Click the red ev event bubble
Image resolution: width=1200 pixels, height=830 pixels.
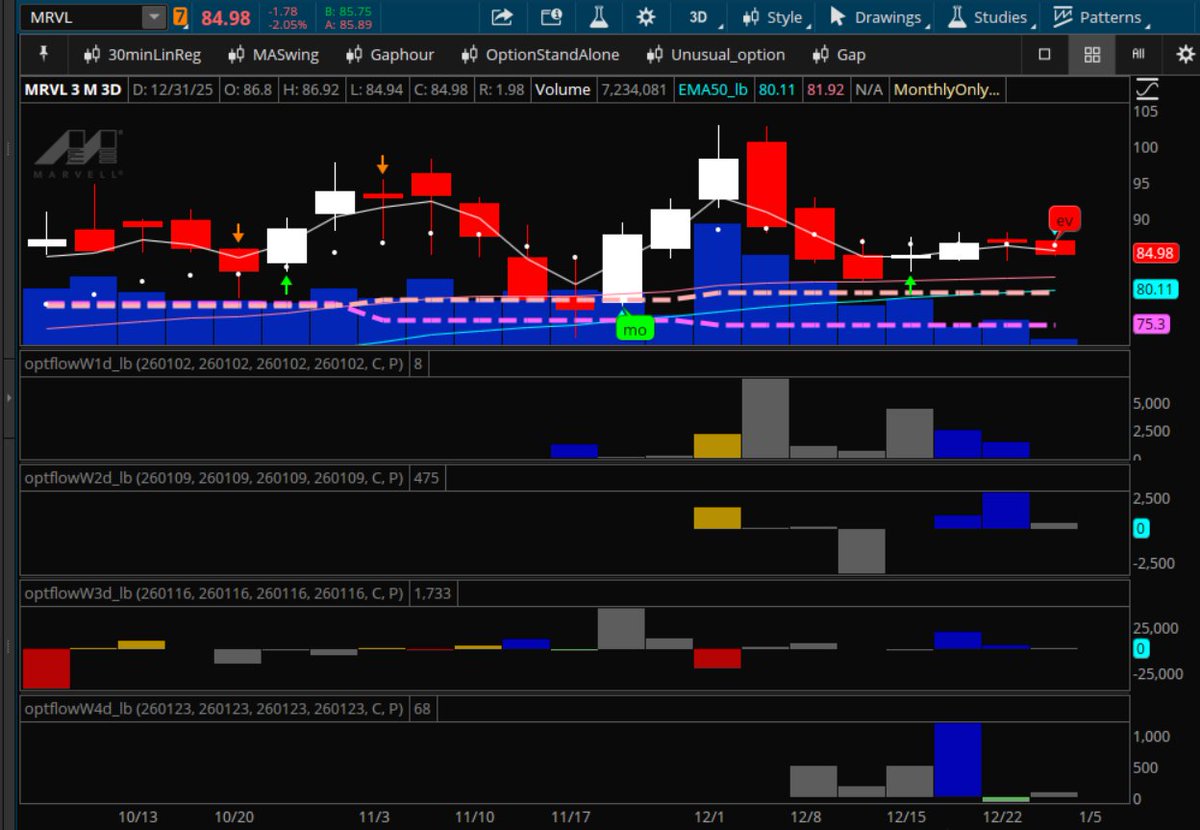[x=1064, y=220]
